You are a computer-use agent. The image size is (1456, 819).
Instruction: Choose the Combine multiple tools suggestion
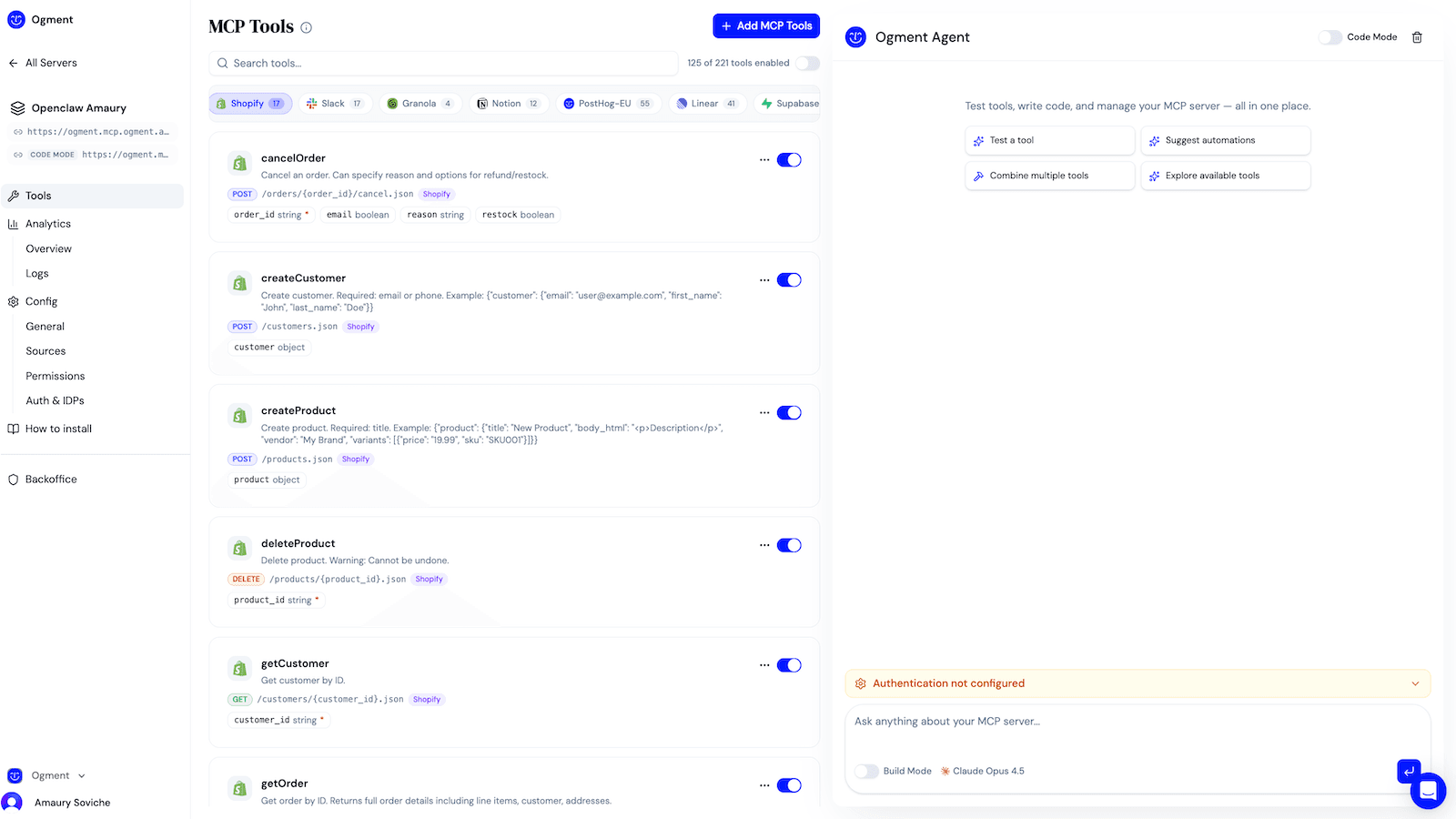pos(1050,176)
